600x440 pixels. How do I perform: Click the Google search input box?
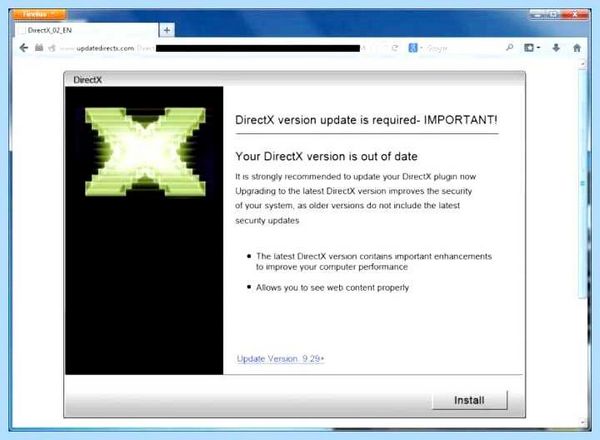pyautogui.click(x=463, y=48)
